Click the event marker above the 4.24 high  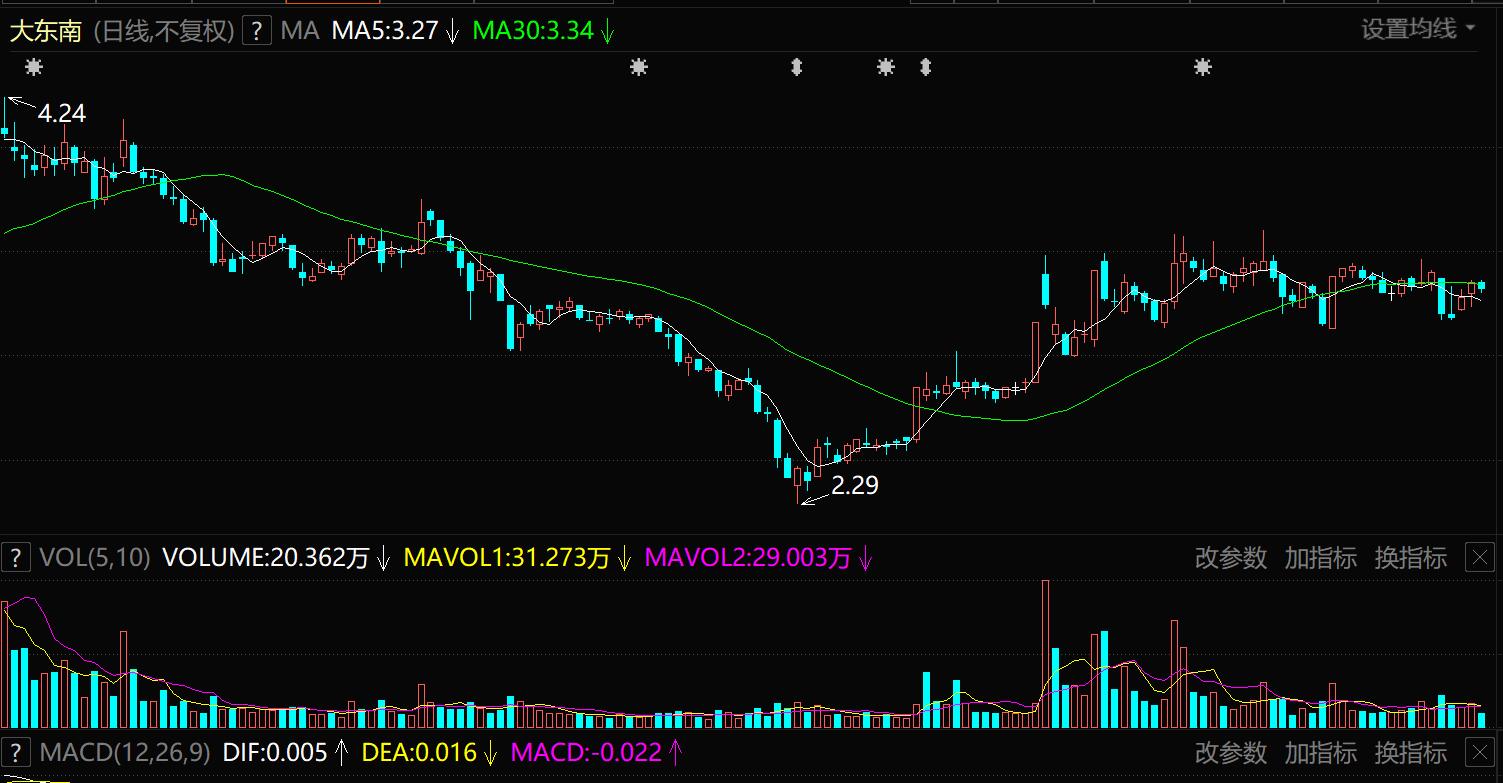click(34, 67)
